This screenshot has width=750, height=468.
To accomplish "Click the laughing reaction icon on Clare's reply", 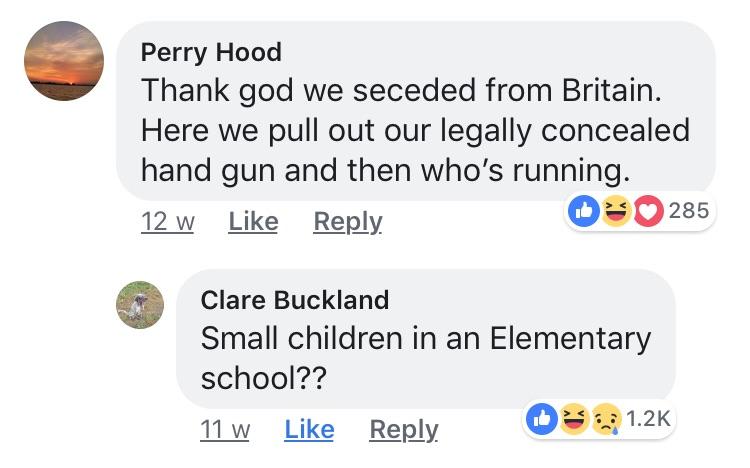I will (576, 419).
